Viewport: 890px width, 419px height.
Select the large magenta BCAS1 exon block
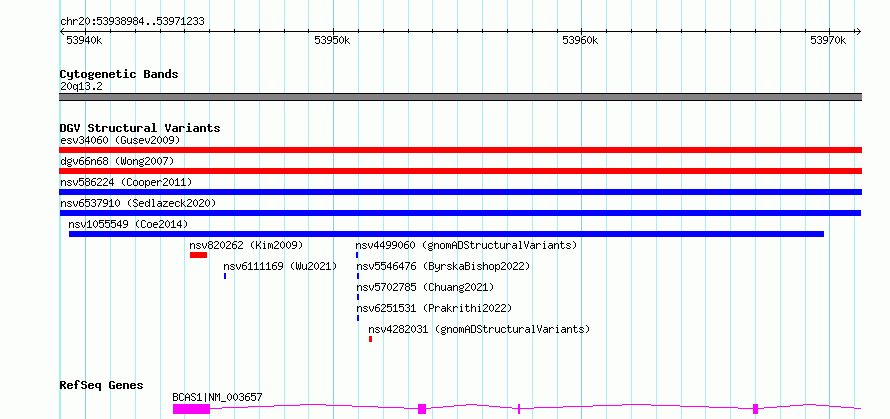pyautogui.click(x=191, y=409)
